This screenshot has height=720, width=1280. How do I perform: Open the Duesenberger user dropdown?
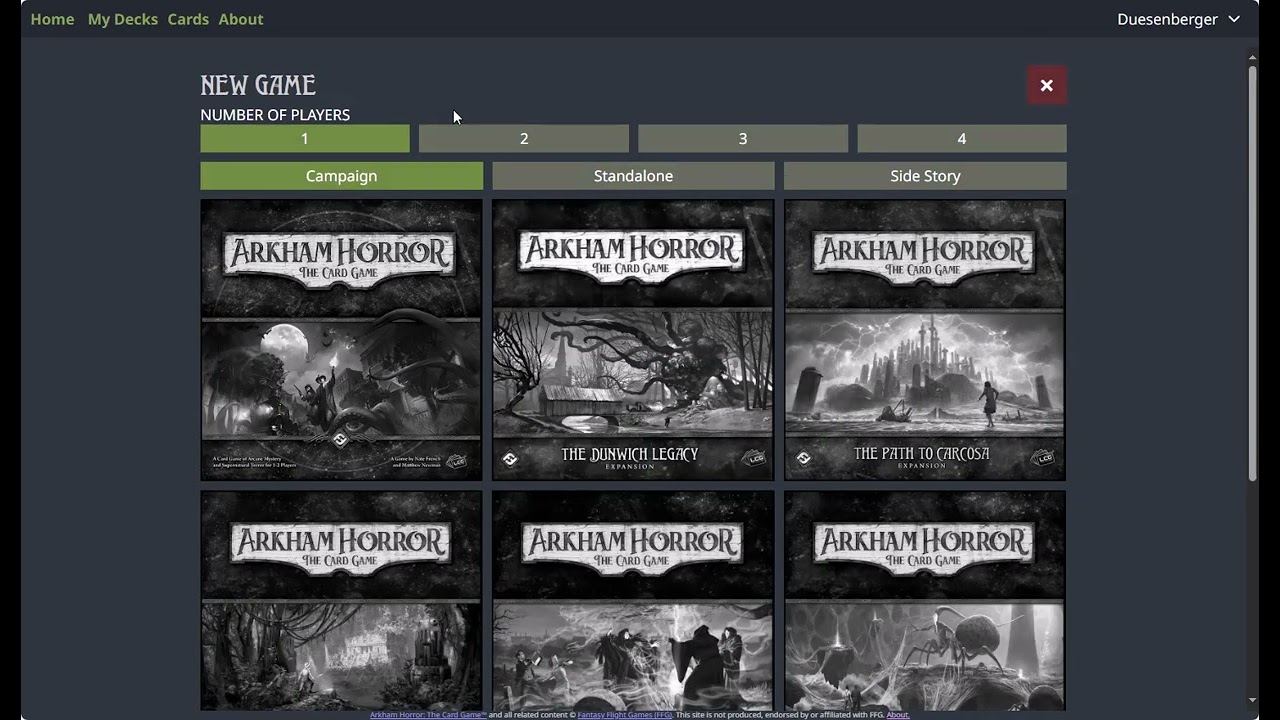point(1178,19)
